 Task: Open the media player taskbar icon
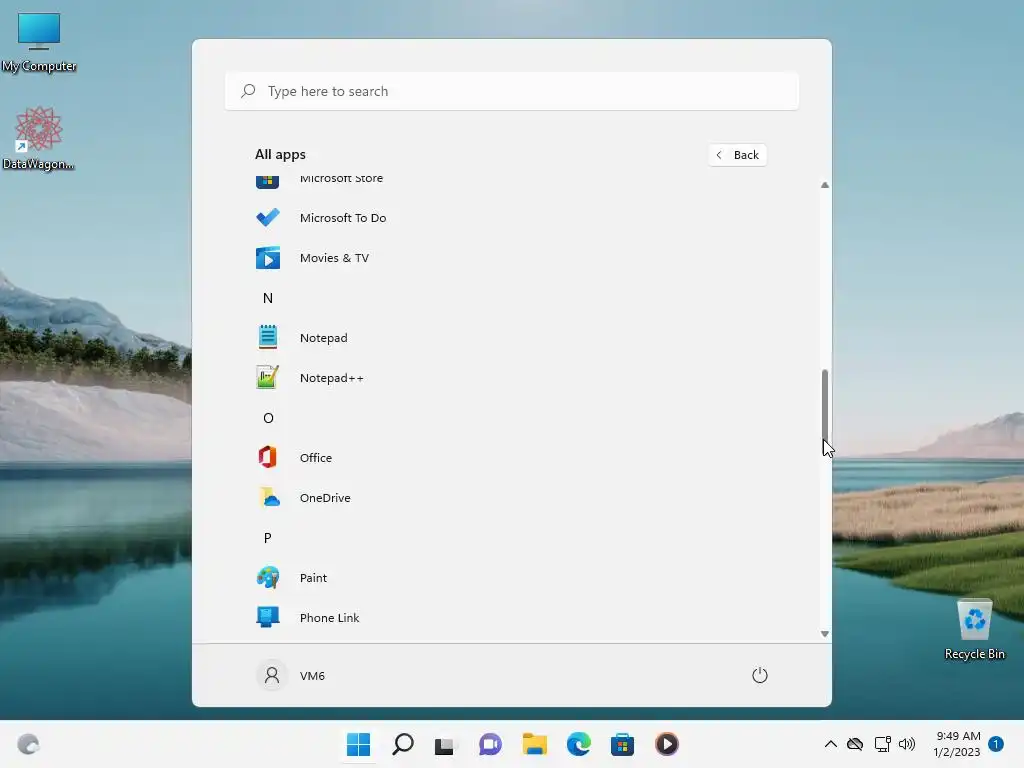pos(667,744)
